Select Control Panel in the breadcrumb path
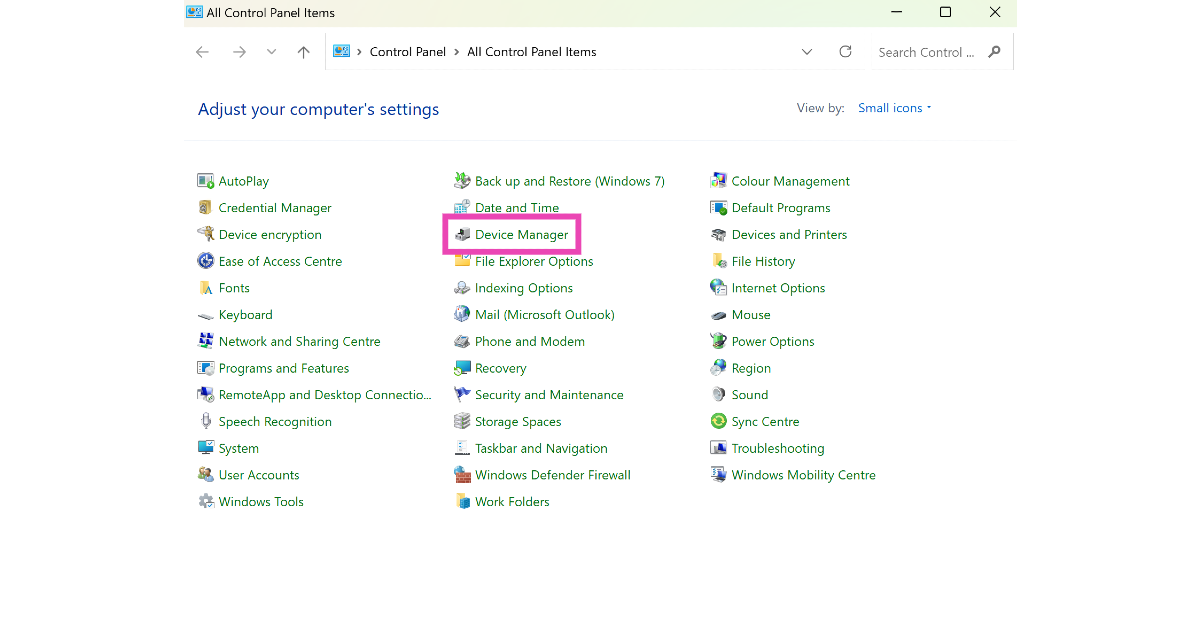The height and width of the screenshot is (628, 1200). pos(408,52)
